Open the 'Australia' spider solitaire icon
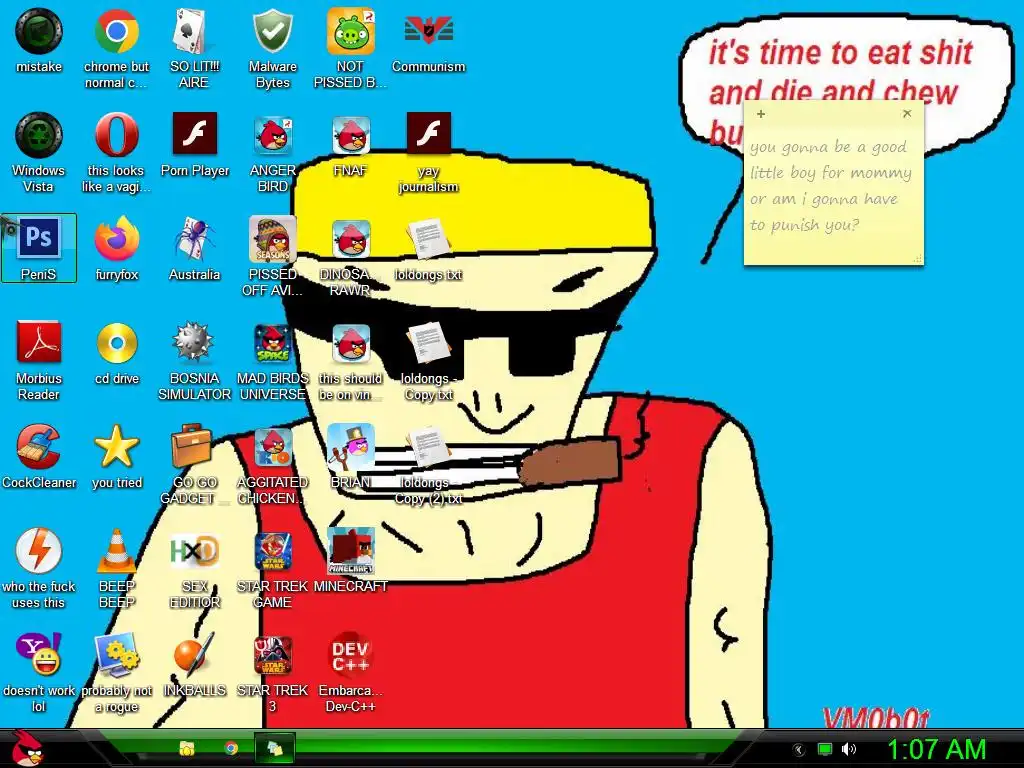 pyautogui.click(x=194, y=248)
